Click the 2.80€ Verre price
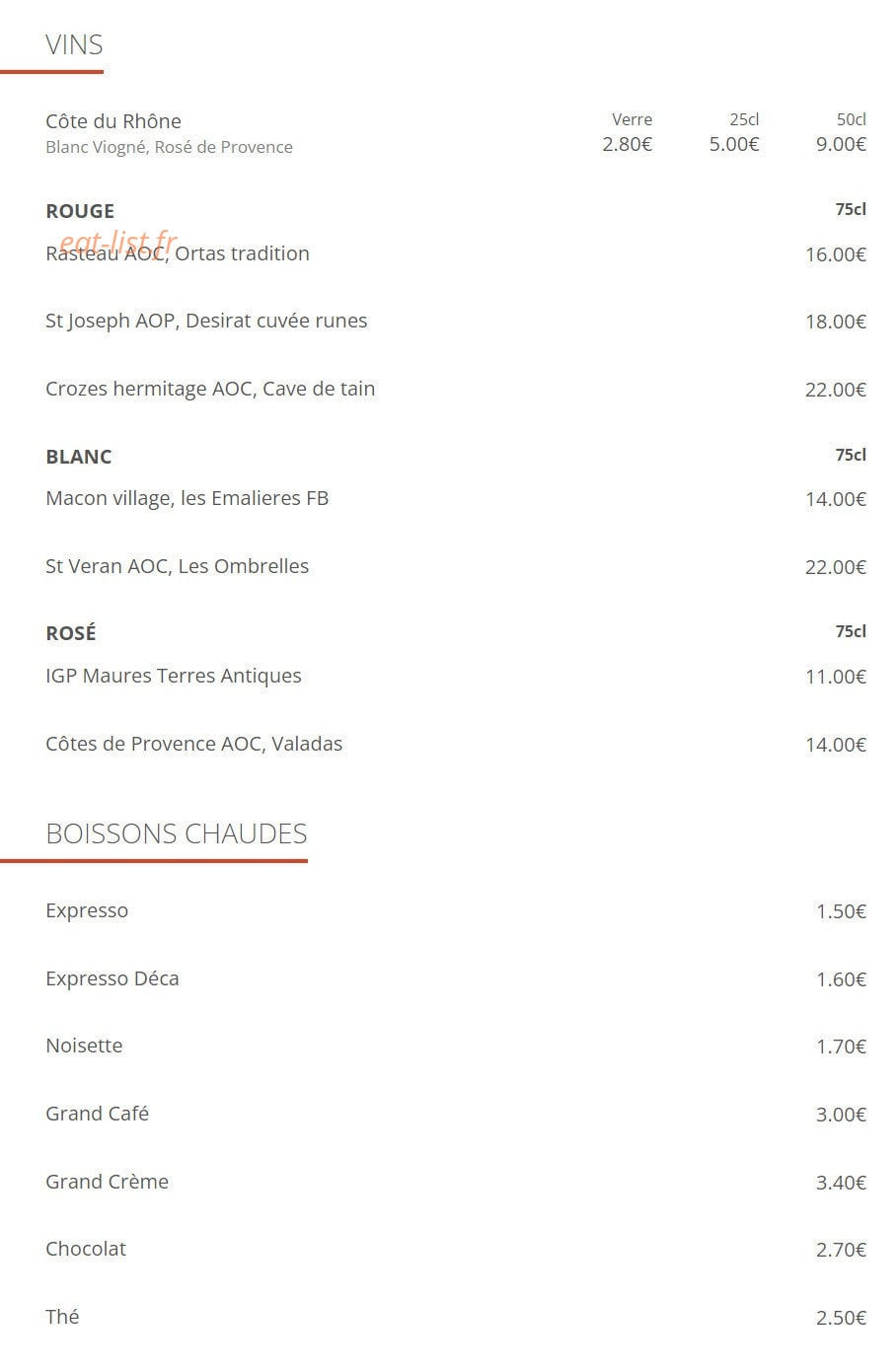Image resolution: width=896 pixels, height=1372 pixels. point(627,144)
